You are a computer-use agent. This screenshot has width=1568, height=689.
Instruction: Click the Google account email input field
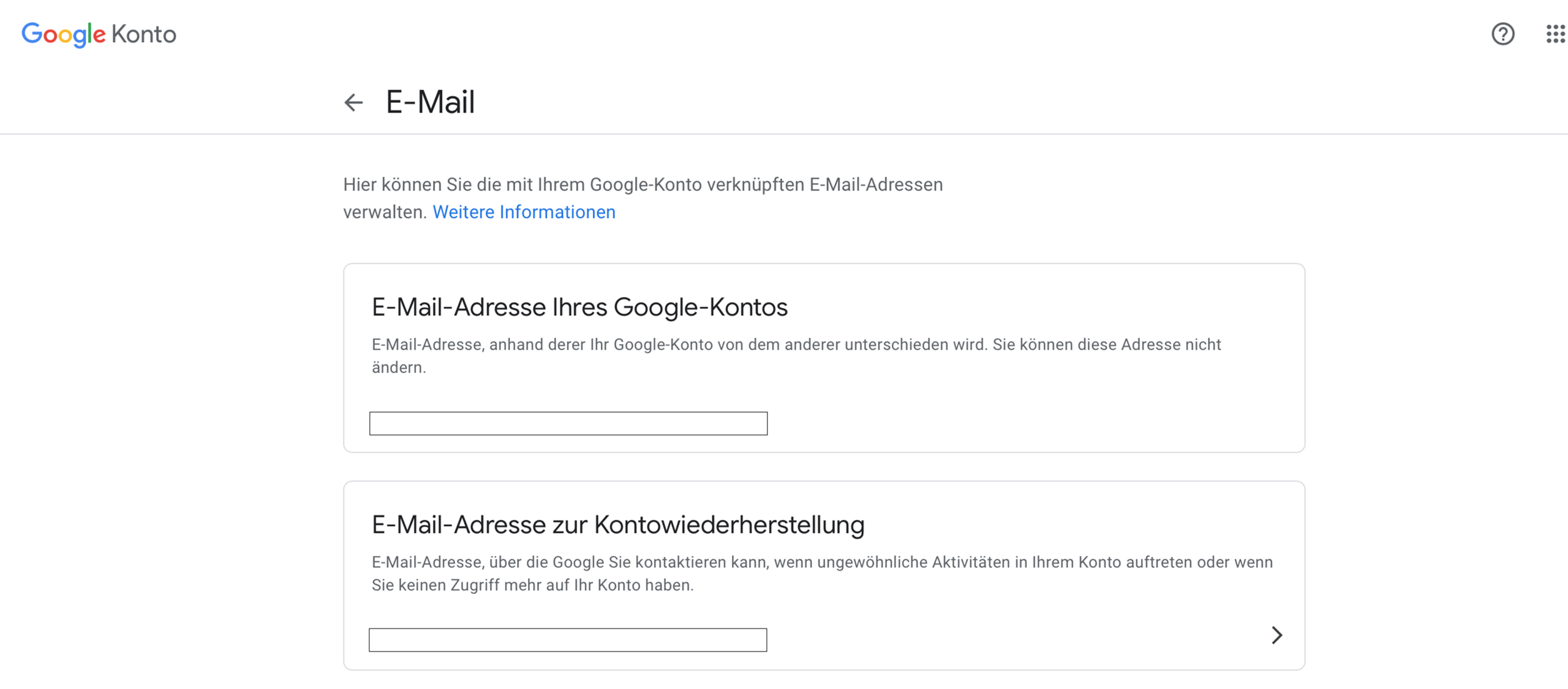click(x=568, y=423)
